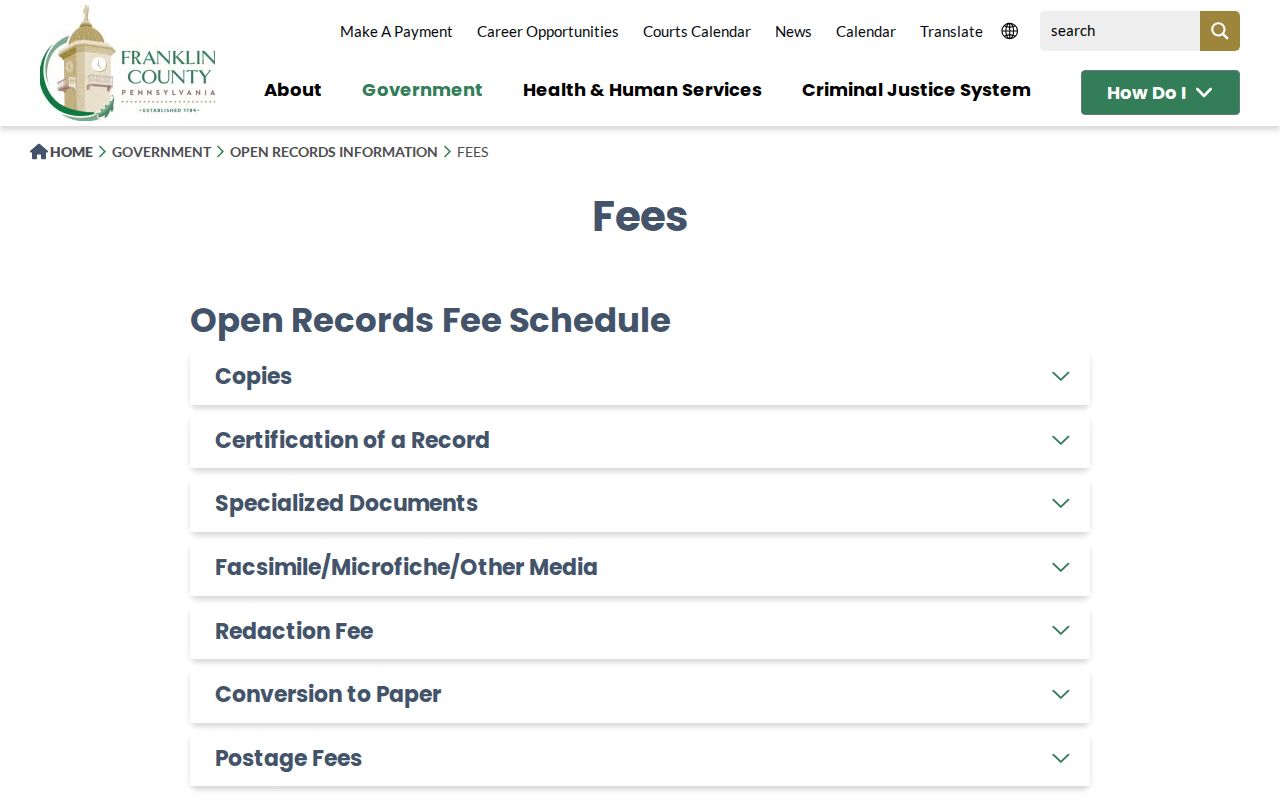Viewport: 1280px width, 800px height.
Task: Click FEES breadcrumb text
Action: pos(473,152)
